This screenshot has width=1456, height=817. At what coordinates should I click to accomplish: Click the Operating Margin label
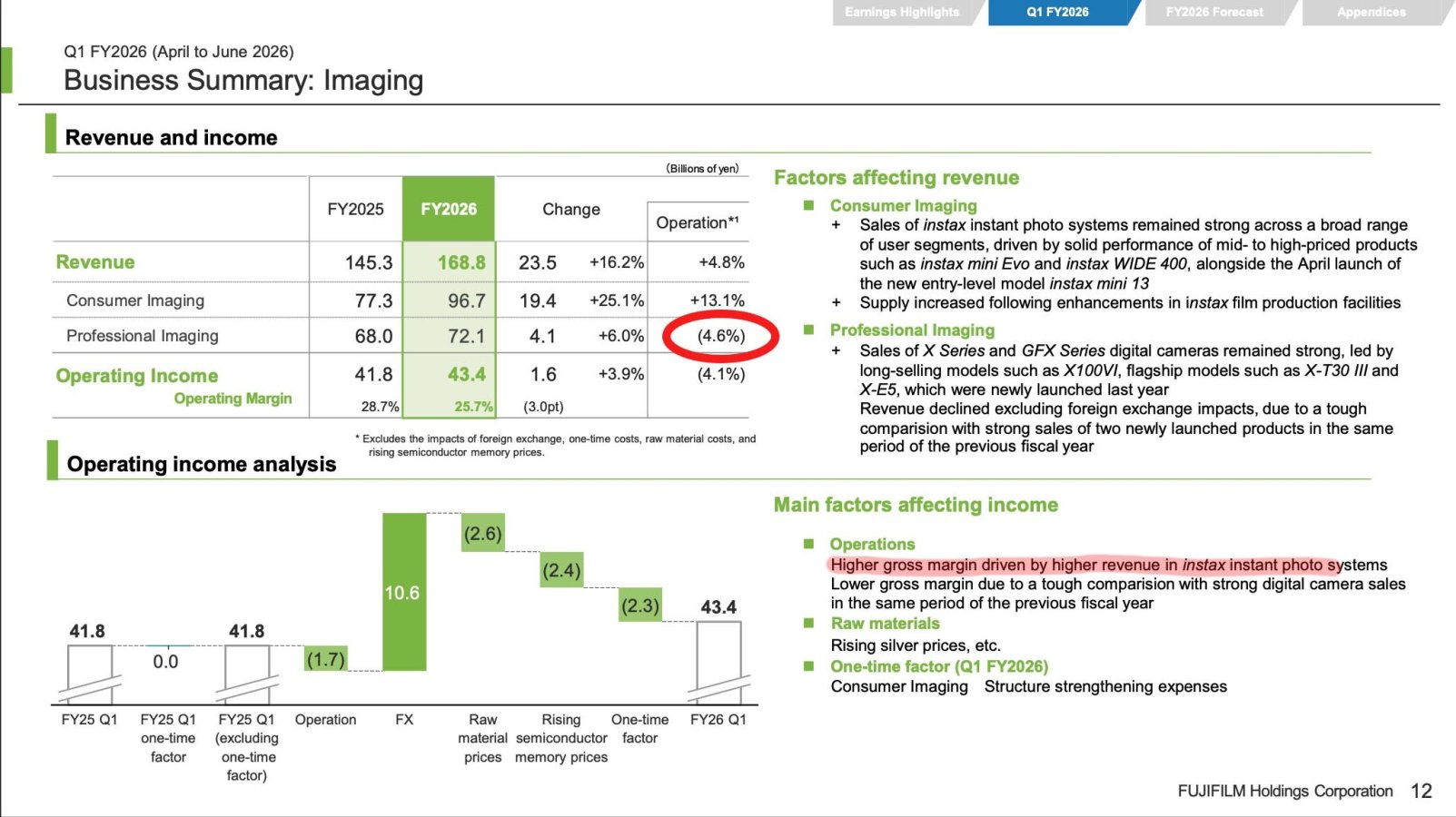(x=233, y=399)
